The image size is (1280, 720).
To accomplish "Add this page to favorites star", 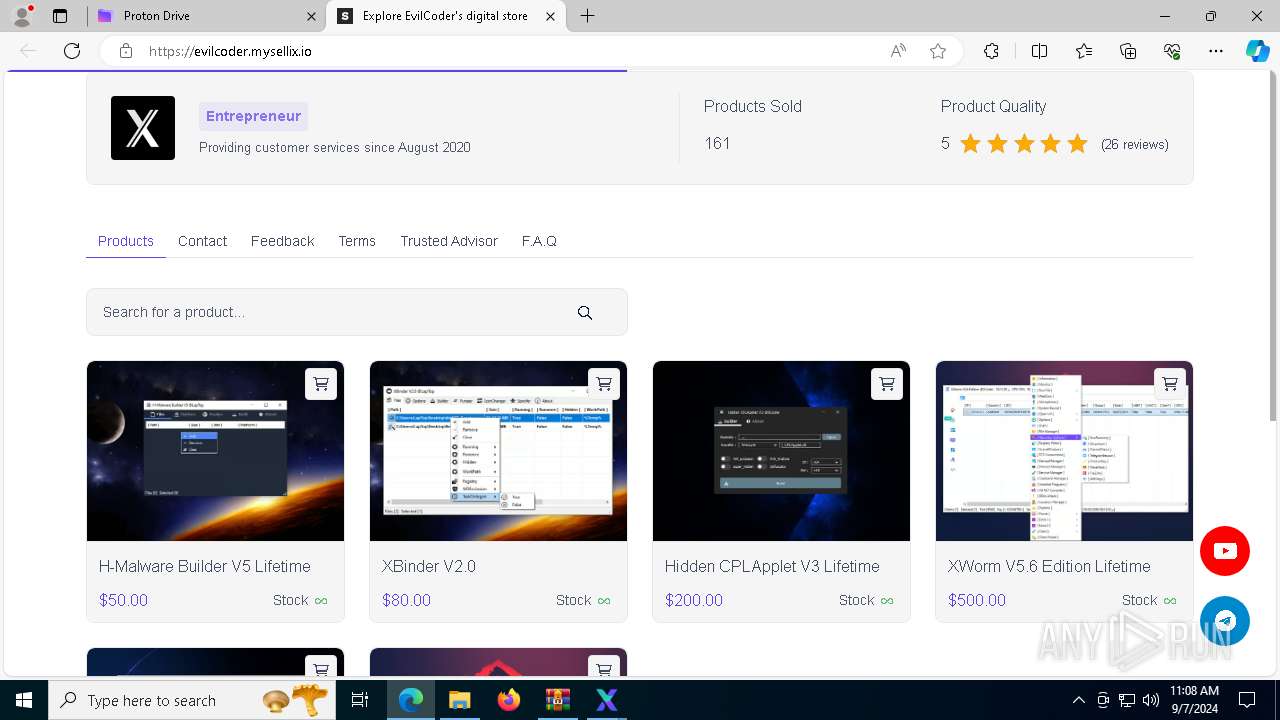I will coord(938,51).
